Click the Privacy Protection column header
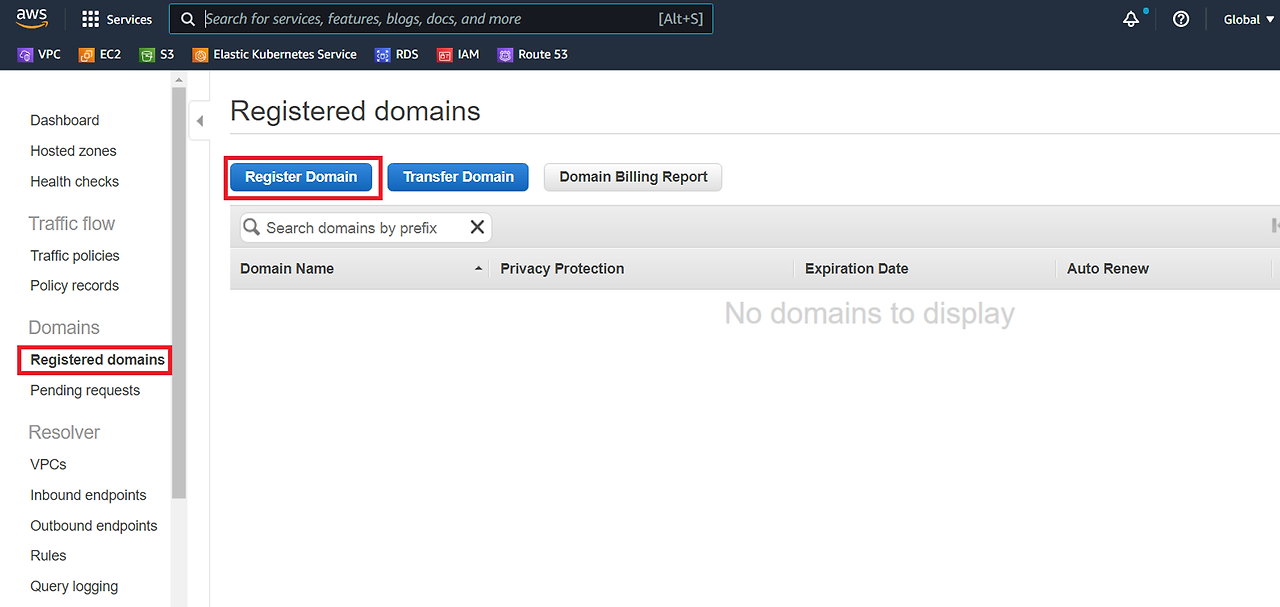 562,269
